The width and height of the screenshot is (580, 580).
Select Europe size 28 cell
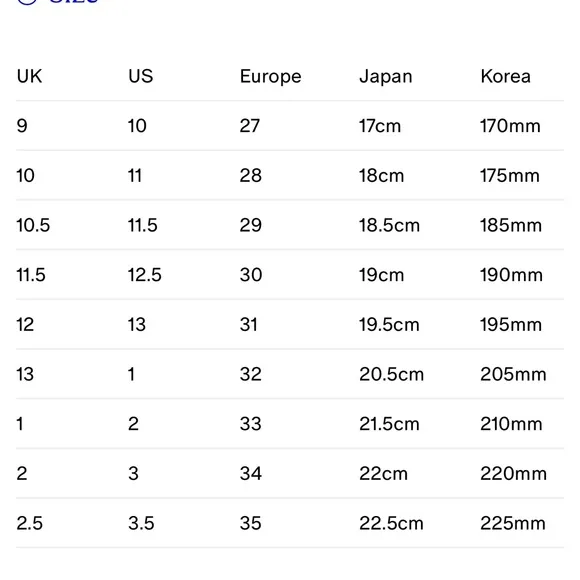point(250,175)
